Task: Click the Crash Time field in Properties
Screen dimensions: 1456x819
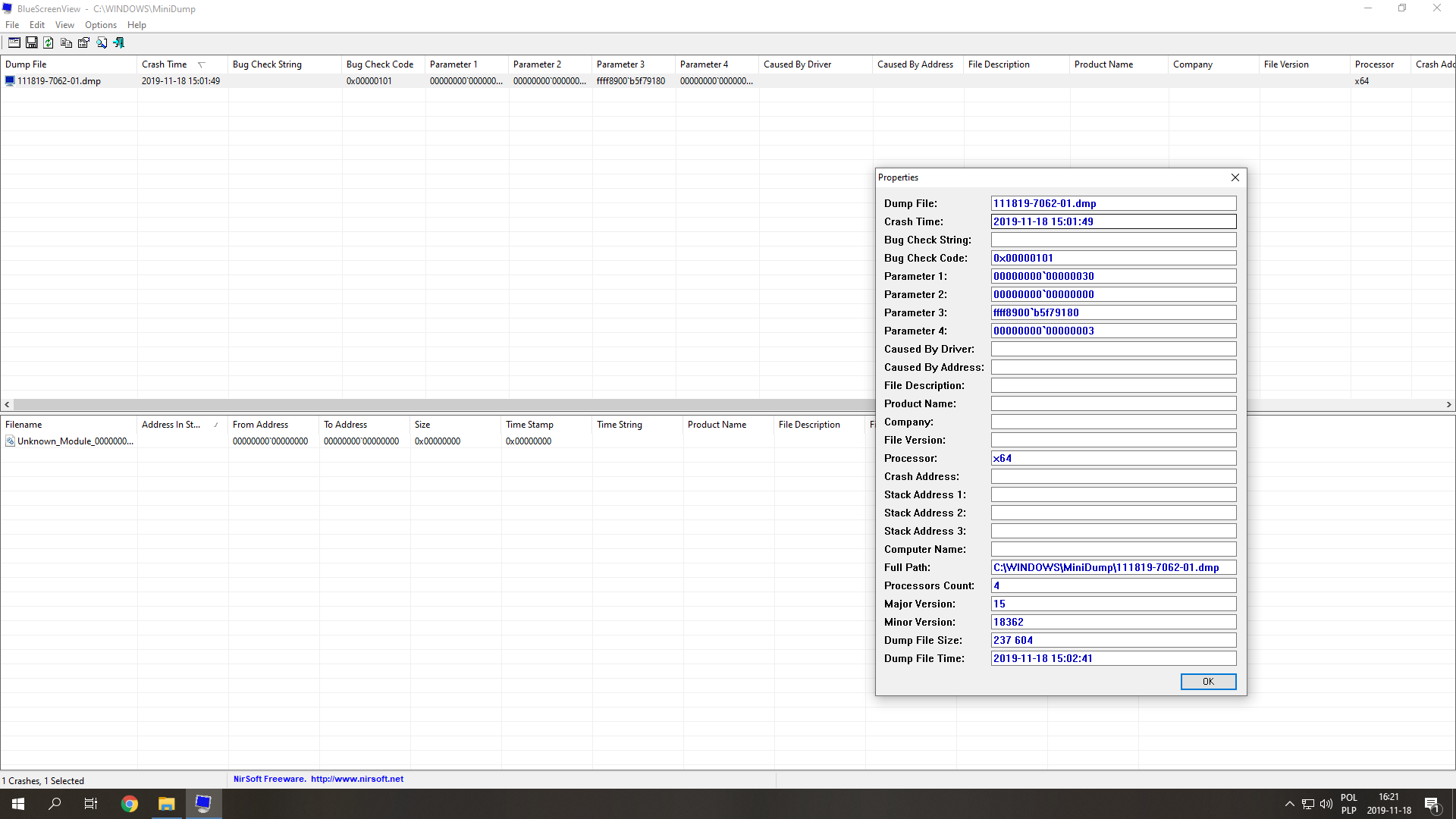Action: 1113,221
